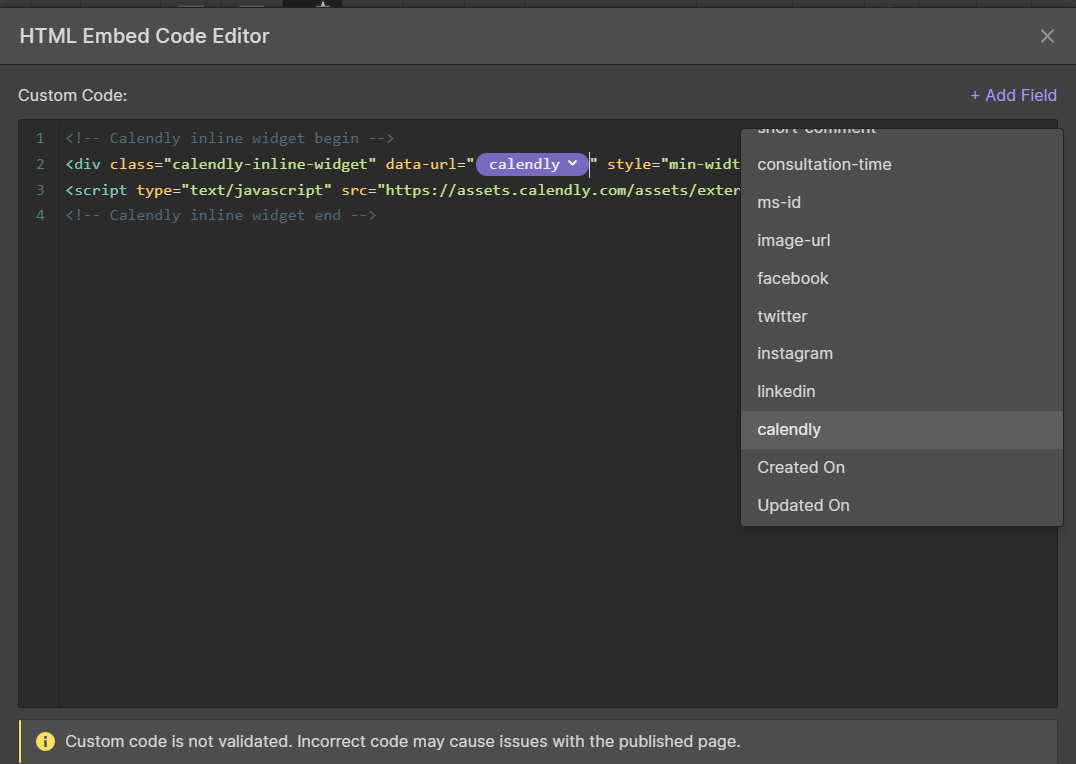The height and width of the screenshot is (764, 1076).
Task: Choose the Created On field
Action: pos(800,467)
